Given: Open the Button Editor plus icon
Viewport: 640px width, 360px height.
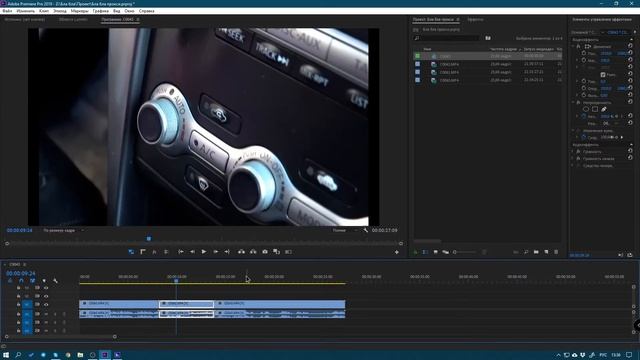Looking at the screenshot, I should [x=396, y=252].
